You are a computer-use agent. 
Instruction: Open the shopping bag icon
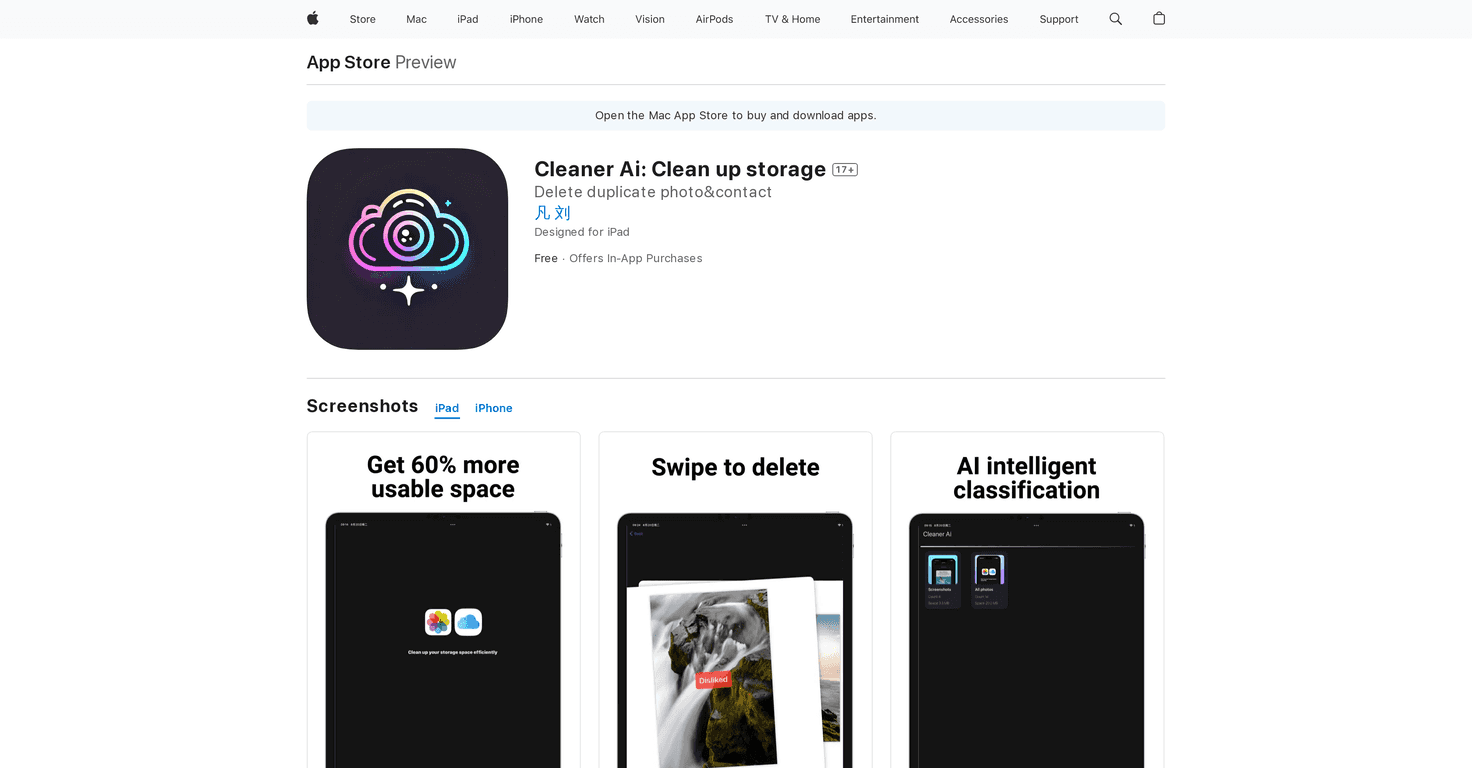point(1159,18)
